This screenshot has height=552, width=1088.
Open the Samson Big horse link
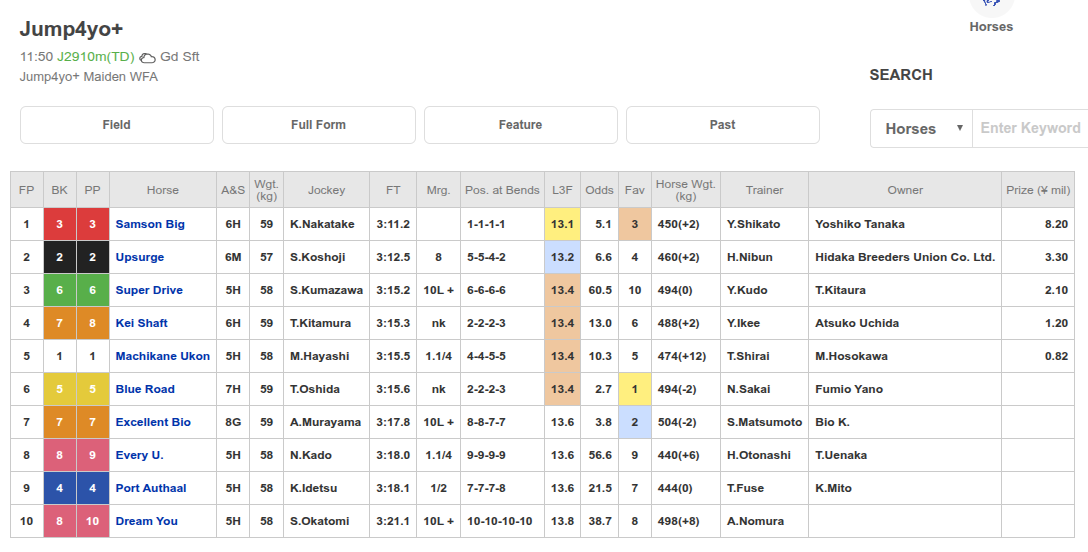tap(150, 224)
